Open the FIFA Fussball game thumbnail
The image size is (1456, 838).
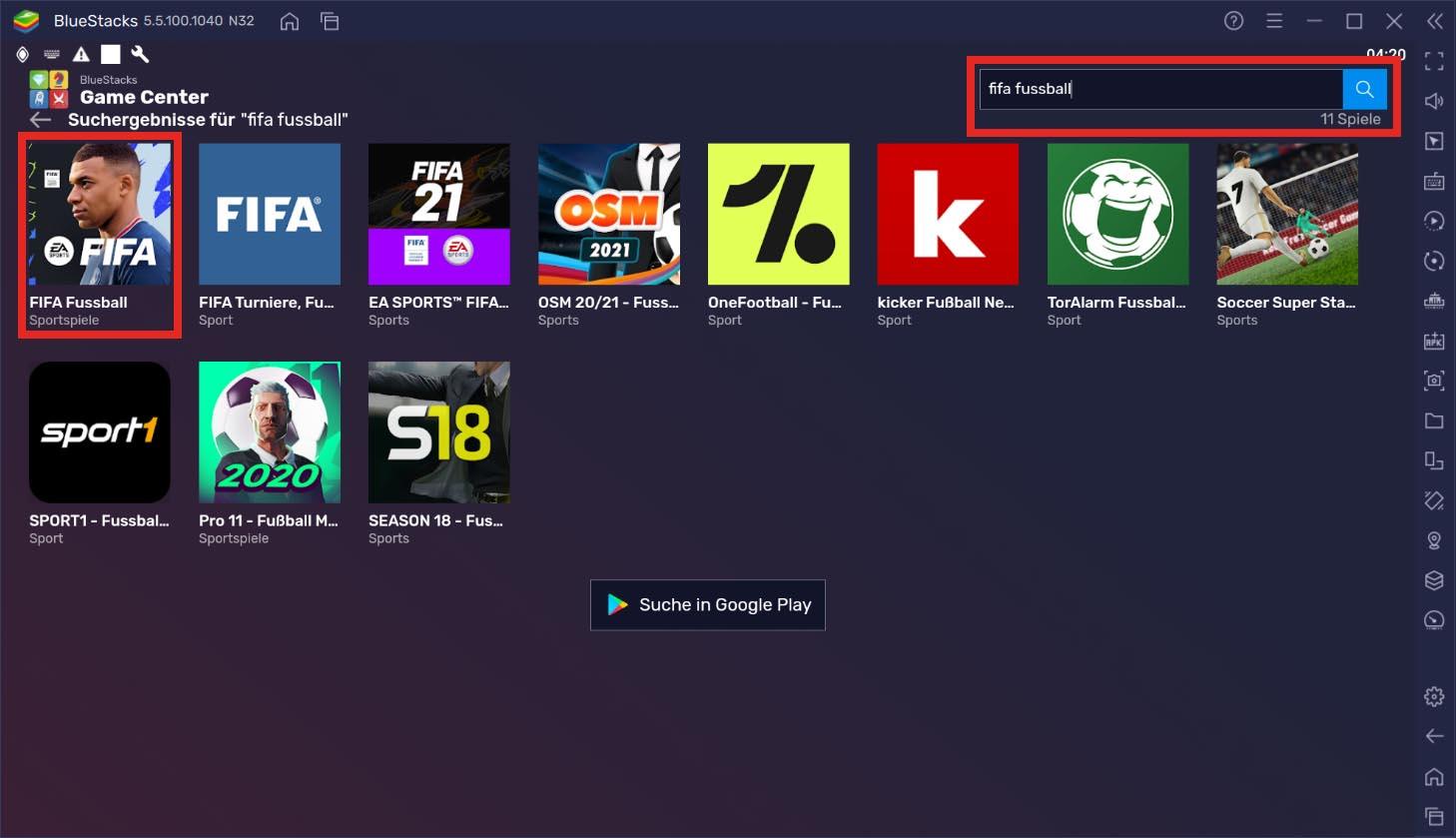[x=100, y=214]
